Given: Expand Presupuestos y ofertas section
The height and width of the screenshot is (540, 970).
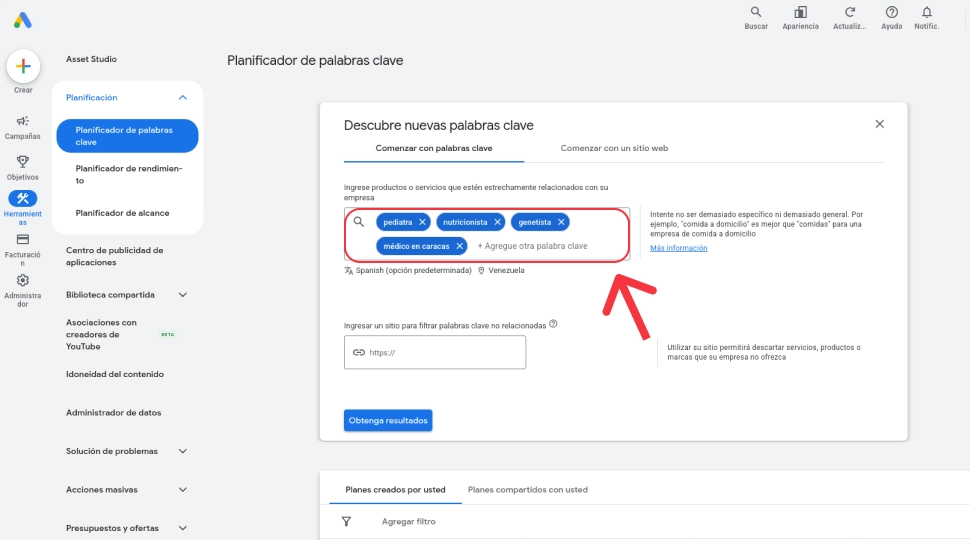Looking at the screenshot, I should coord(182,528).
